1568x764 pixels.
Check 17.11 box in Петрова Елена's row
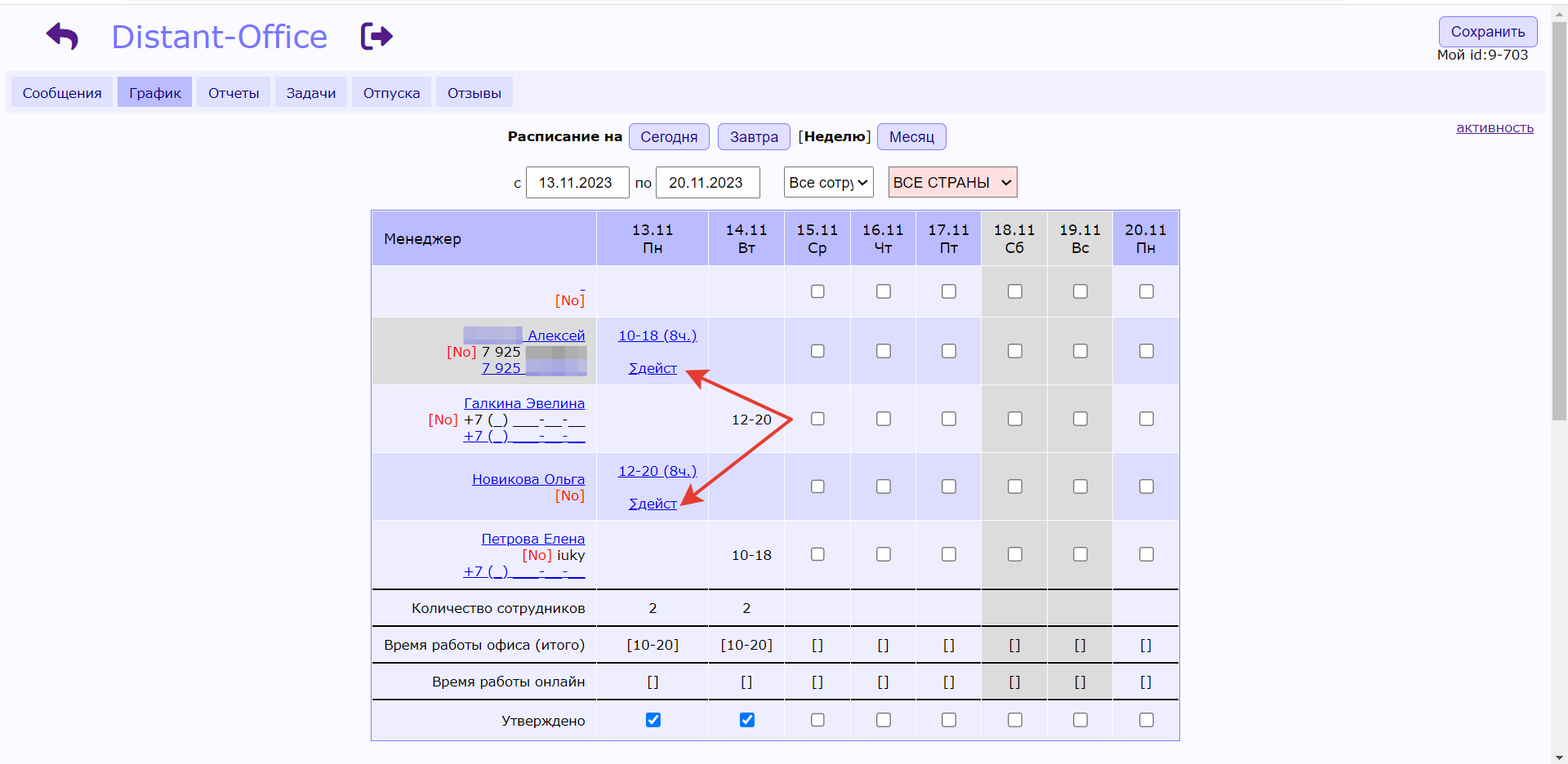pyautogui.click(x=949, y=554)
